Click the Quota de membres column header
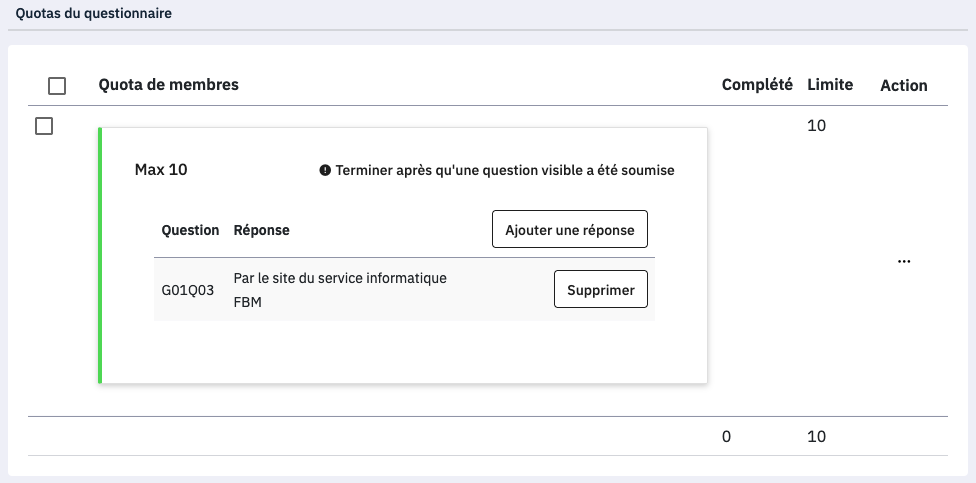The height and width of the screenshot is (483, 976). point(169,85)
